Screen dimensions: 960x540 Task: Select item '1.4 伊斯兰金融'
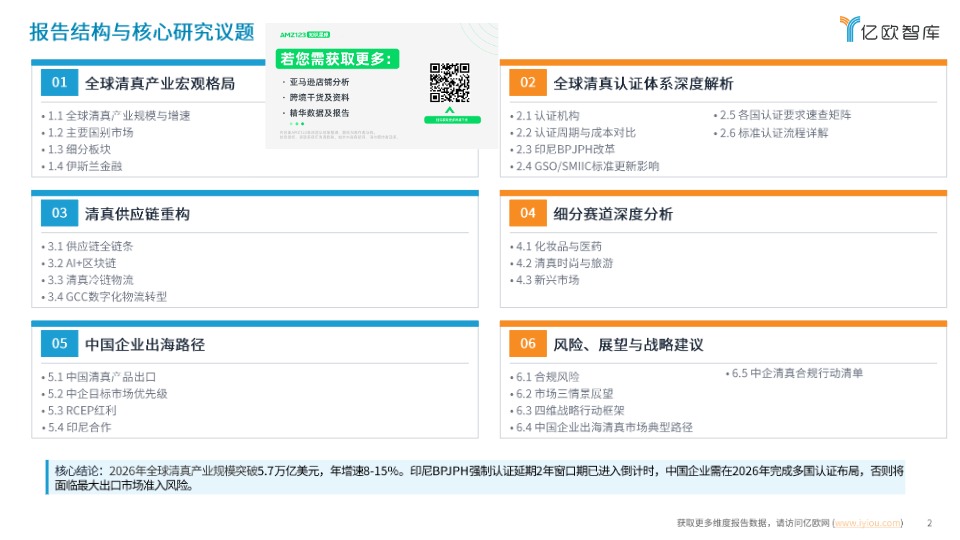[84, 166]
